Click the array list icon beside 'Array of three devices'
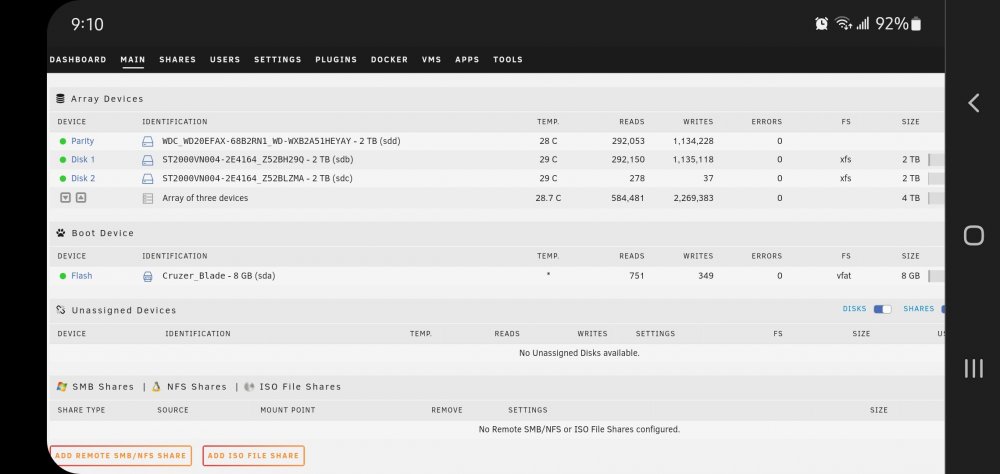Viewport: 1000px width, 474px height. tap(147, 198)
